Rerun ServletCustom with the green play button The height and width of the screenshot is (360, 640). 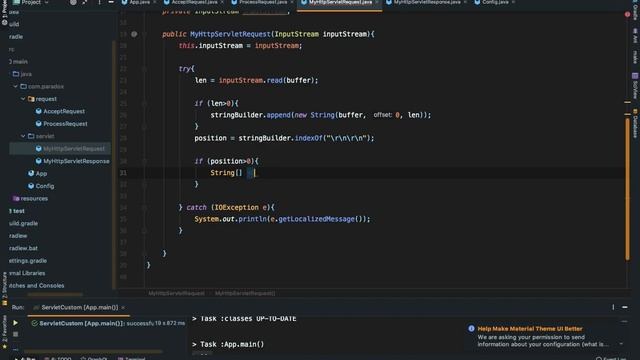(x=15, y=323)
